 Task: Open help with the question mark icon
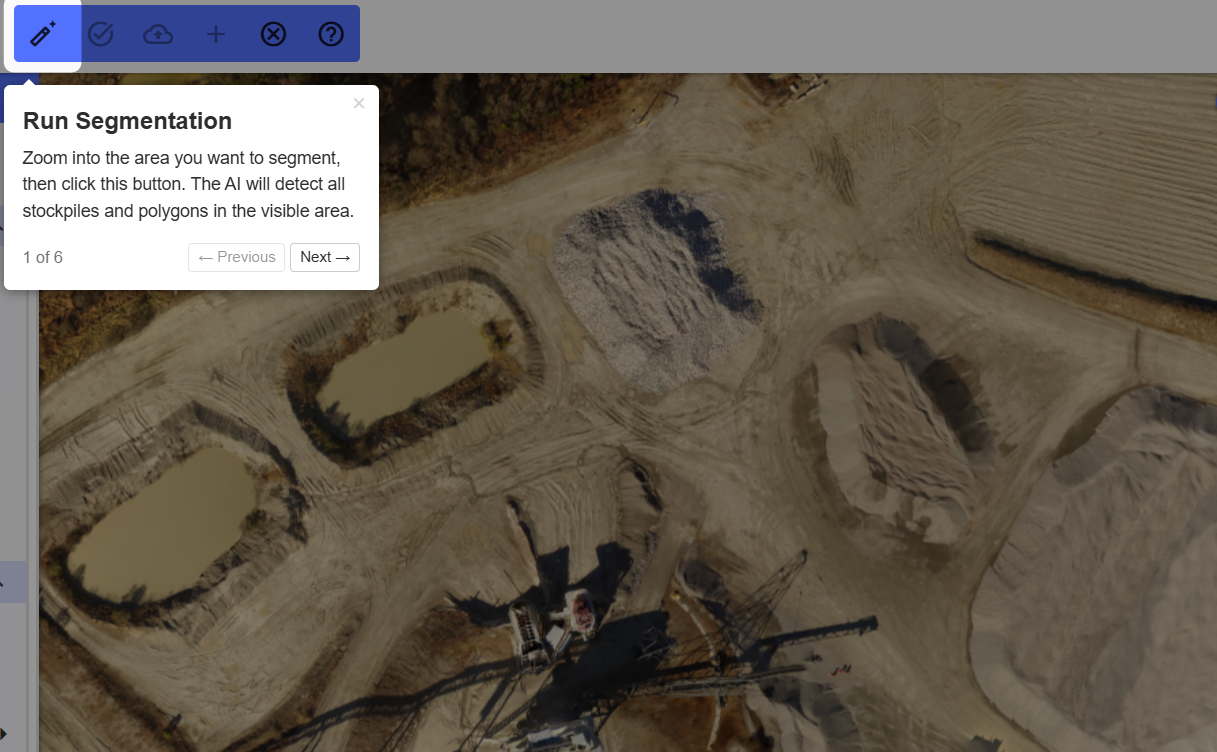pos(331,34)
